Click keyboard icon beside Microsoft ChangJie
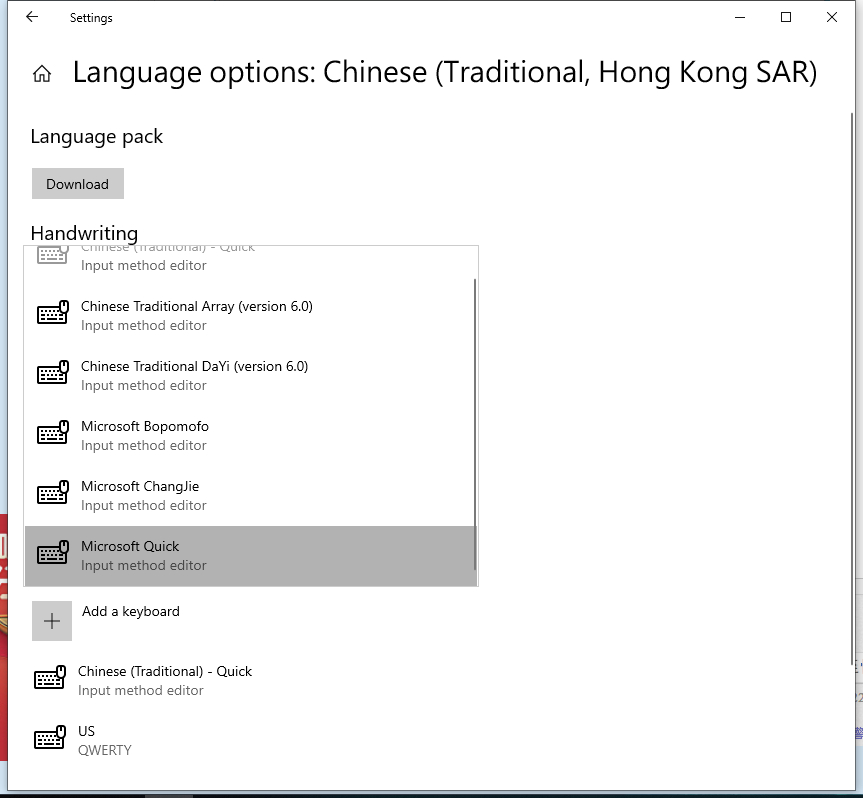This screenshot has width=863, height=798. pyautogui.click(x=53, y=493)
